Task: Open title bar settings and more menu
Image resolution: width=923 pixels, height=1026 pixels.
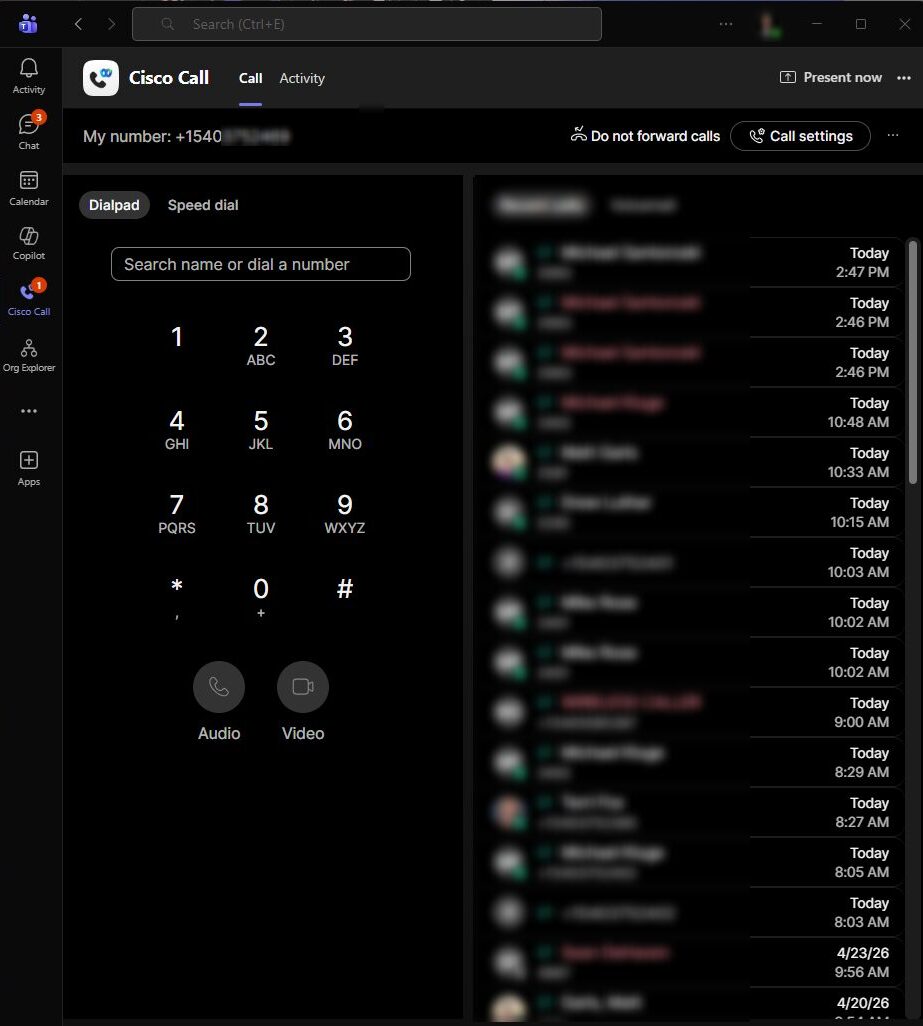Action: (x=726, y=24)
